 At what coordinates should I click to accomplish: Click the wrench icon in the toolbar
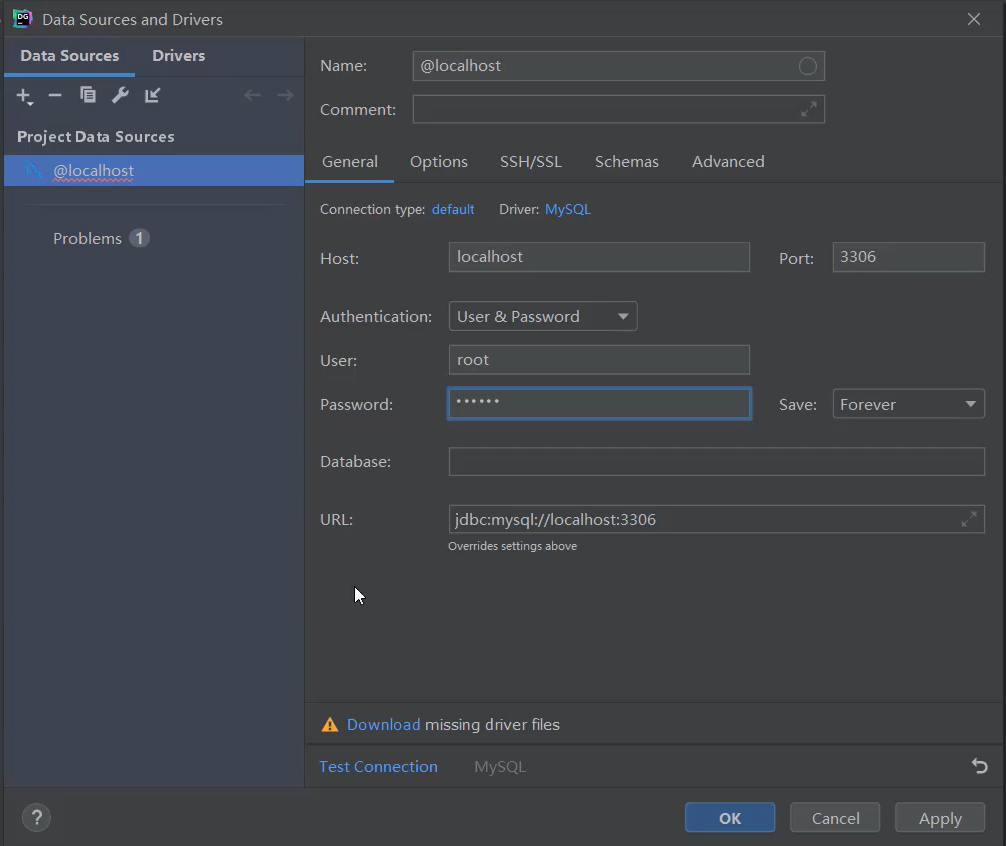pos(120,95)
